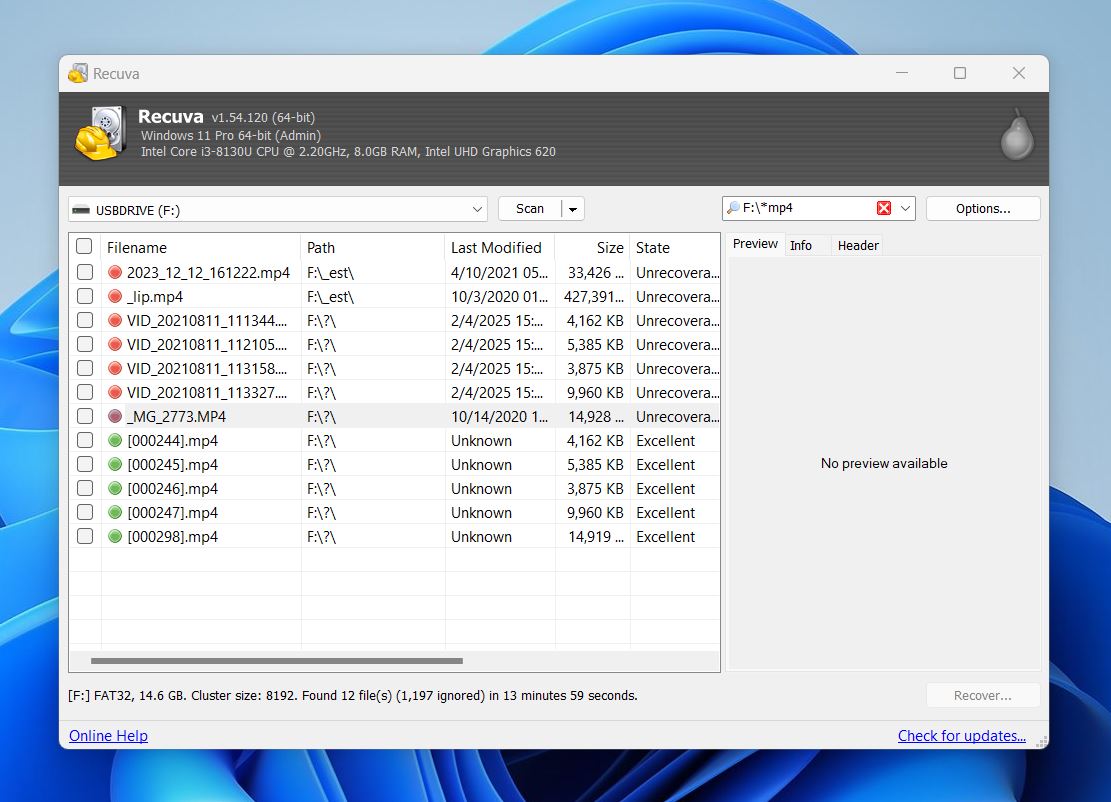
Task: Sort by the State column header
Action: [x=675, y=248]
